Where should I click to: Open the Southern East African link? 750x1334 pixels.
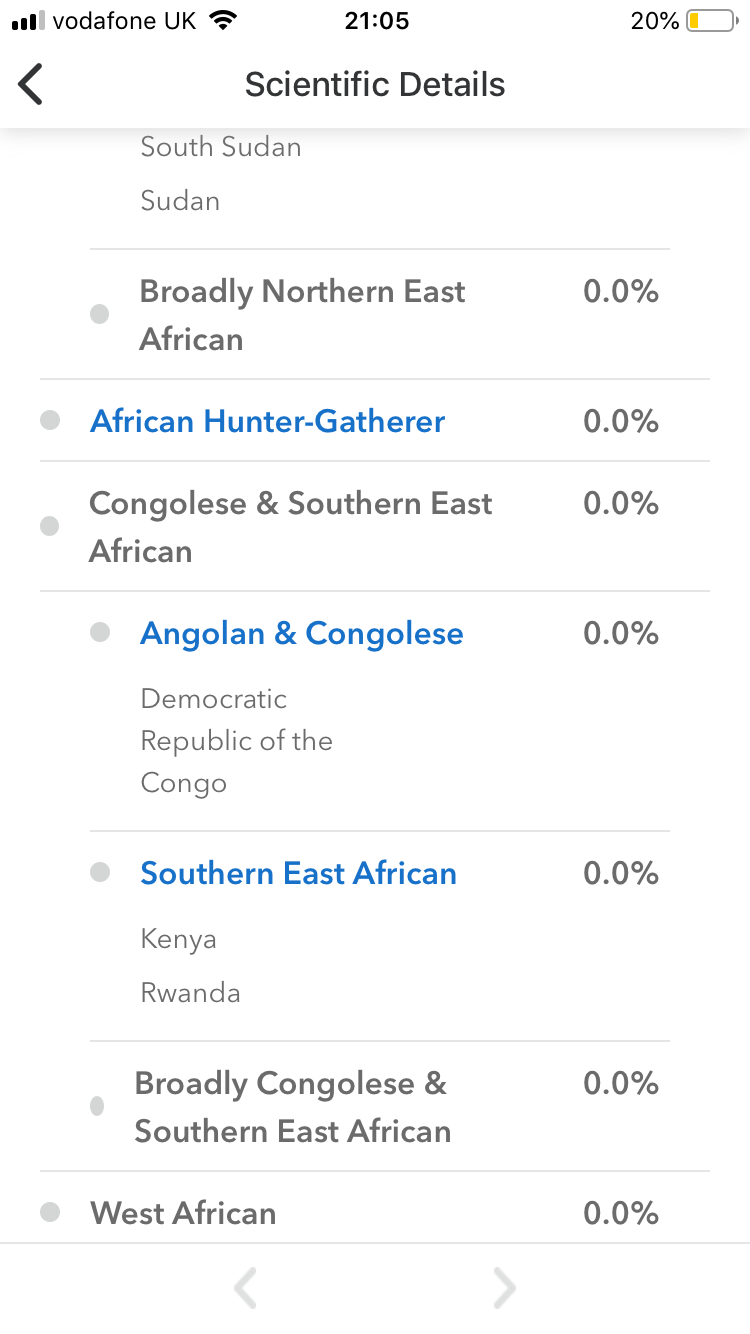click(x=298, y=873)
